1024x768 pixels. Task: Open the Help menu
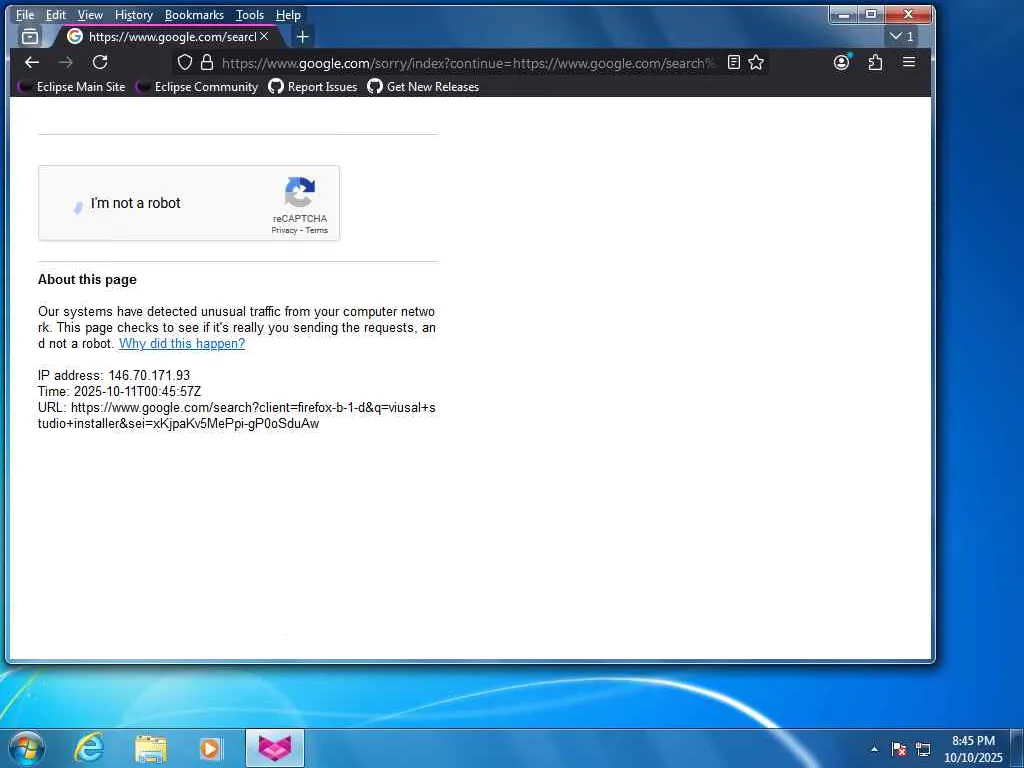288,15
